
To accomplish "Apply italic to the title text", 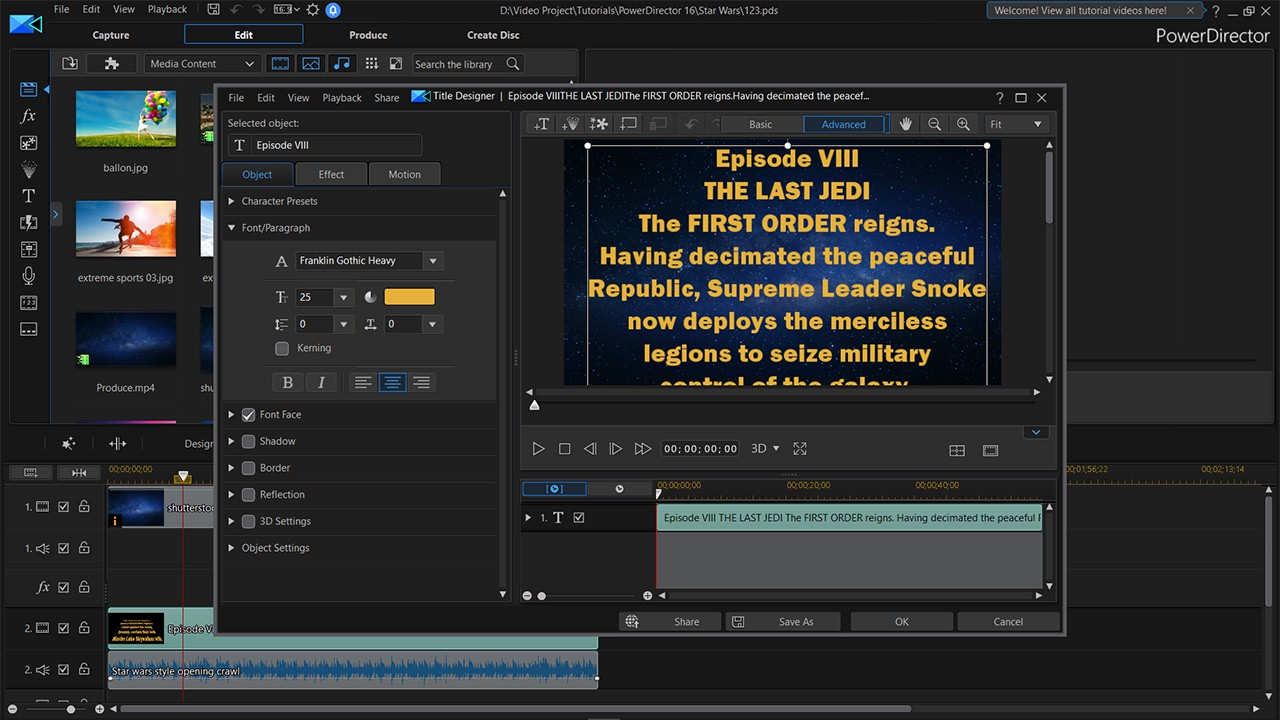I will click(321, 382).
